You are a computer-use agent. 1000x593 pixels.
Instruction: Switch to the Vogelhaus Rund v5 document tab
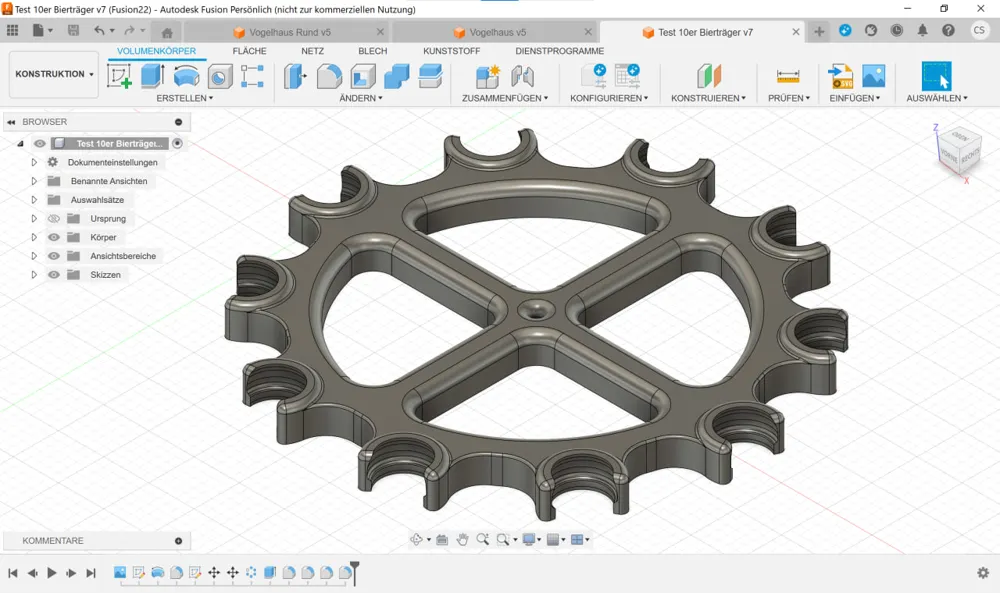[290, 32]
